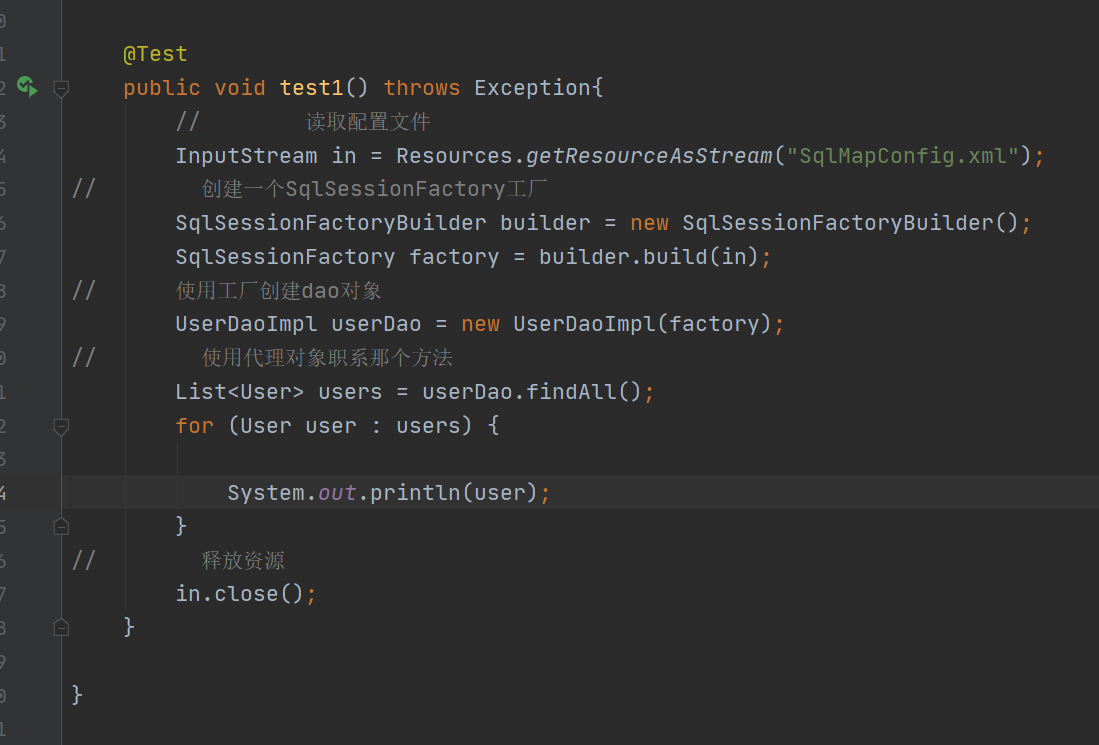Run test1 using the green gutter icon

(x=27, y=87)
